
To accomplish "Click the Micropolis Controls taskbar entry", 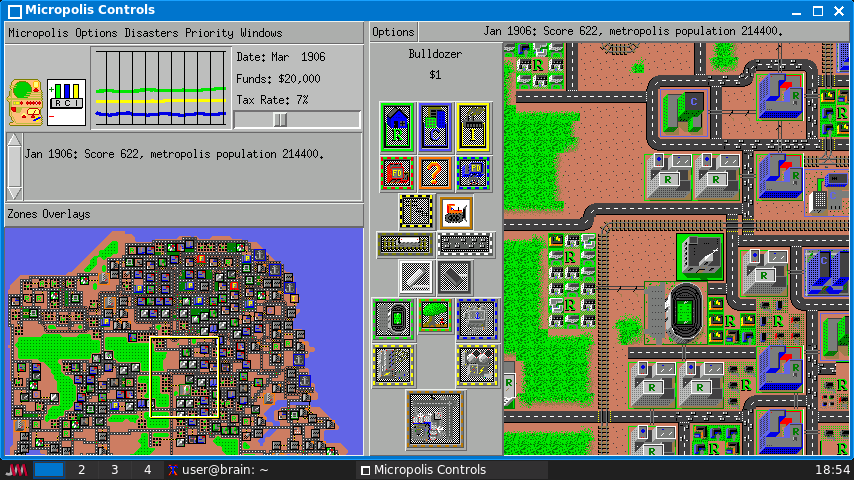I will click(x=452, y=470).
